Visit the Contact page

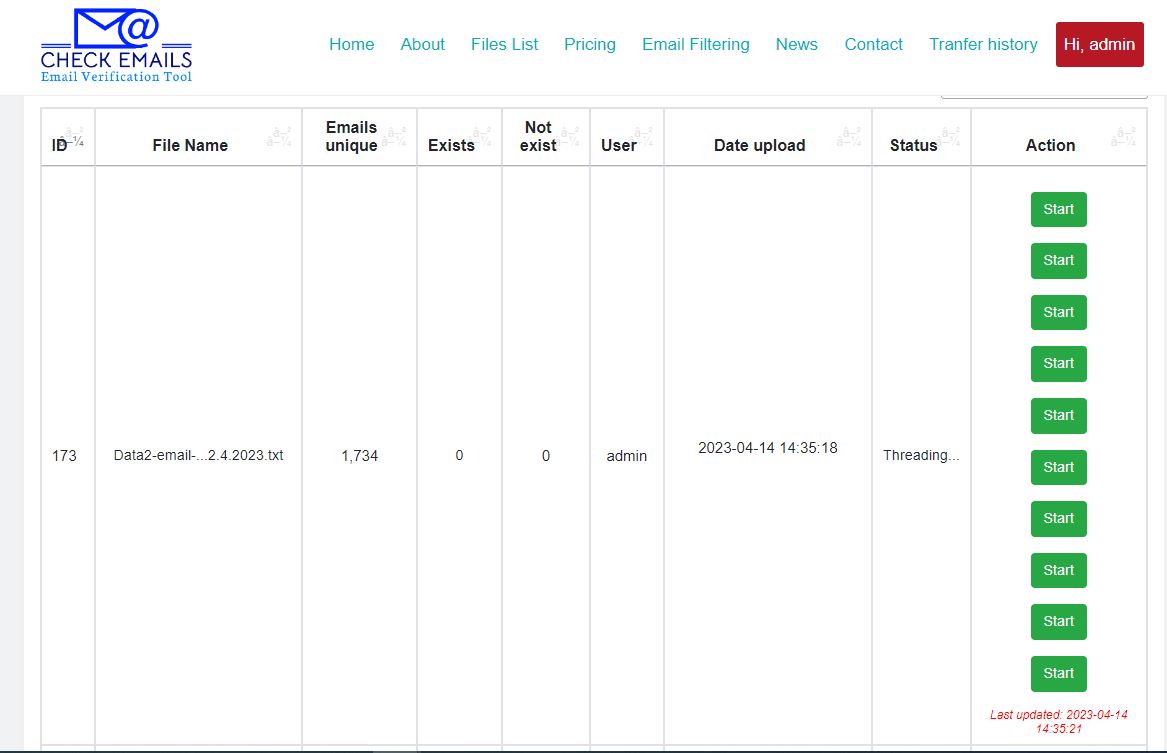873,45
